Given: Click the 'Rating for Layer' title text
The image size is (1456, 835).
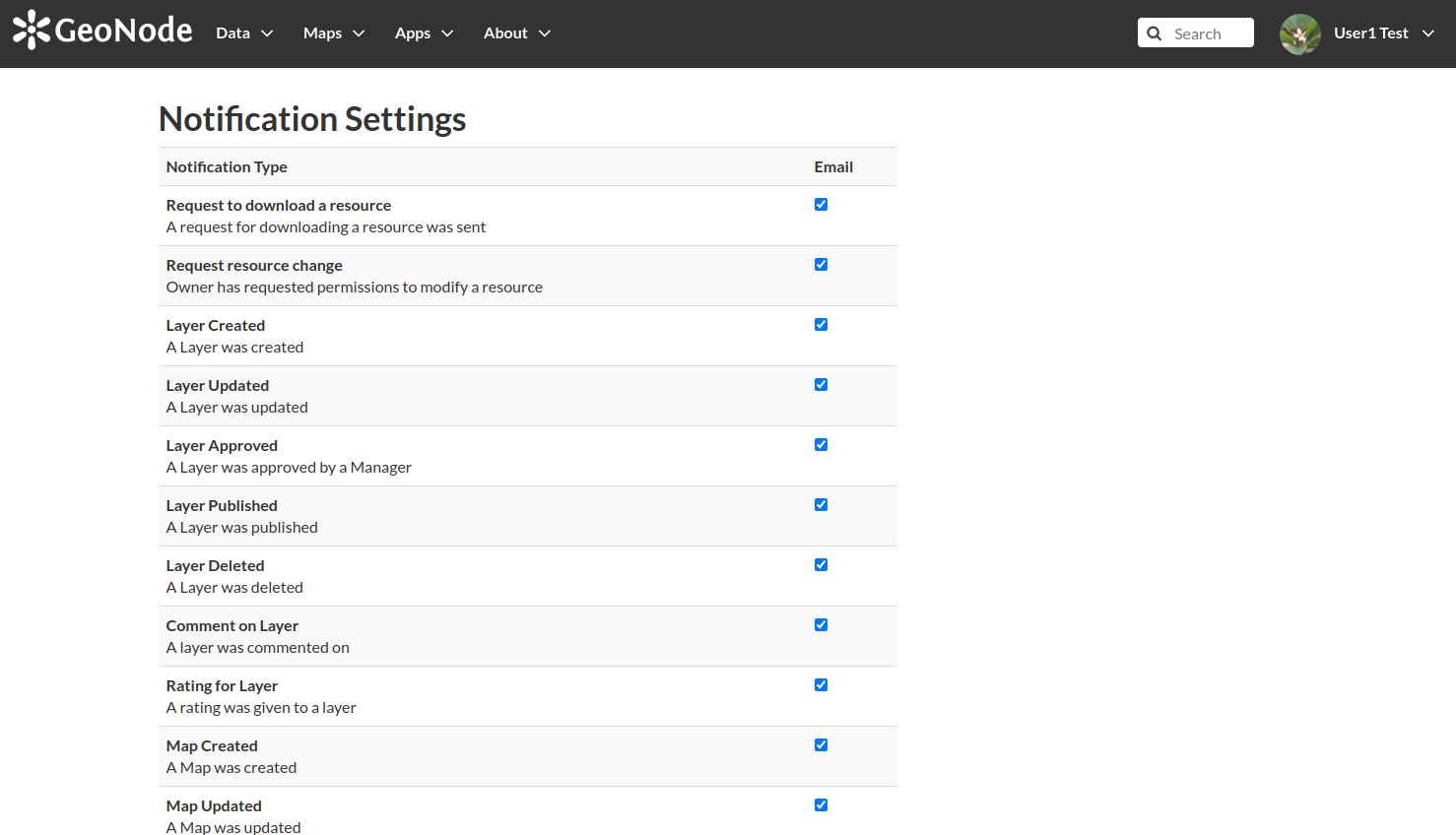Looking at the screenshot, I should pyautogui.click(x=222, y=686).
